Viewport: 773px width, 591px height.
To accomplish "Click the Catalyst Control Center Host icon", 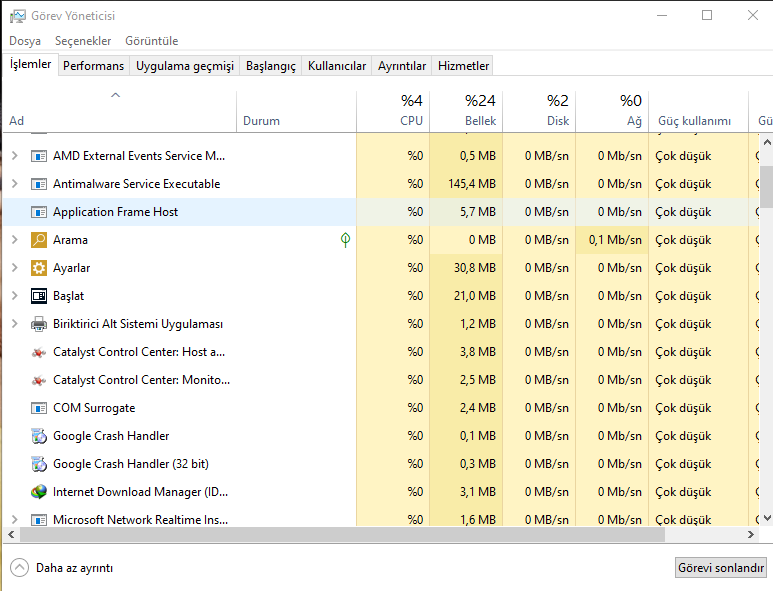I will click(38, 352).
